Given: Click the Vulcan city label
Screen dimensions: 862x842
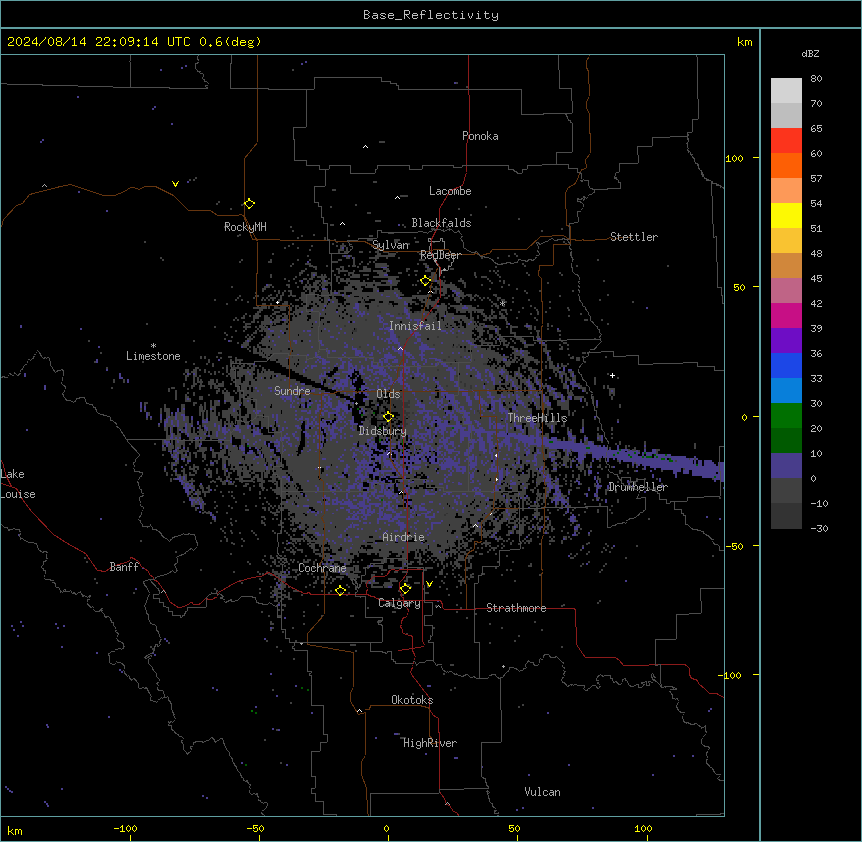Looking at the screenshot, I should click(542, 792).
